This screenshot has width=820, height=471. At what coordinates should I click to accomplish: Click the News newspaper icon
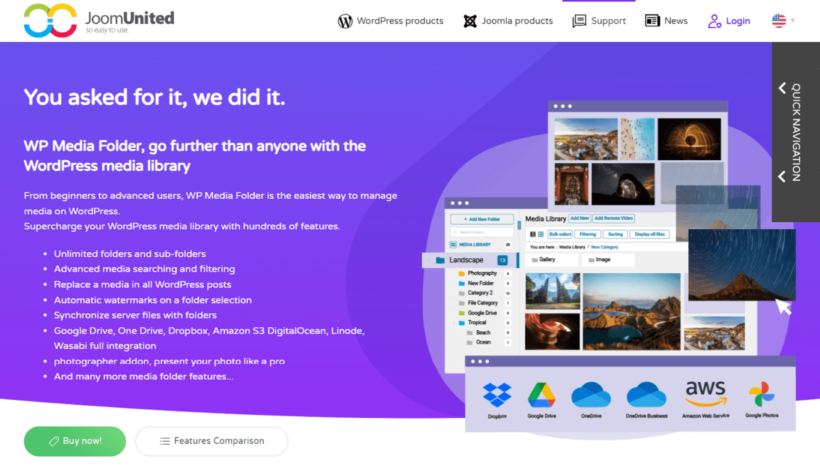coord(652,21)
